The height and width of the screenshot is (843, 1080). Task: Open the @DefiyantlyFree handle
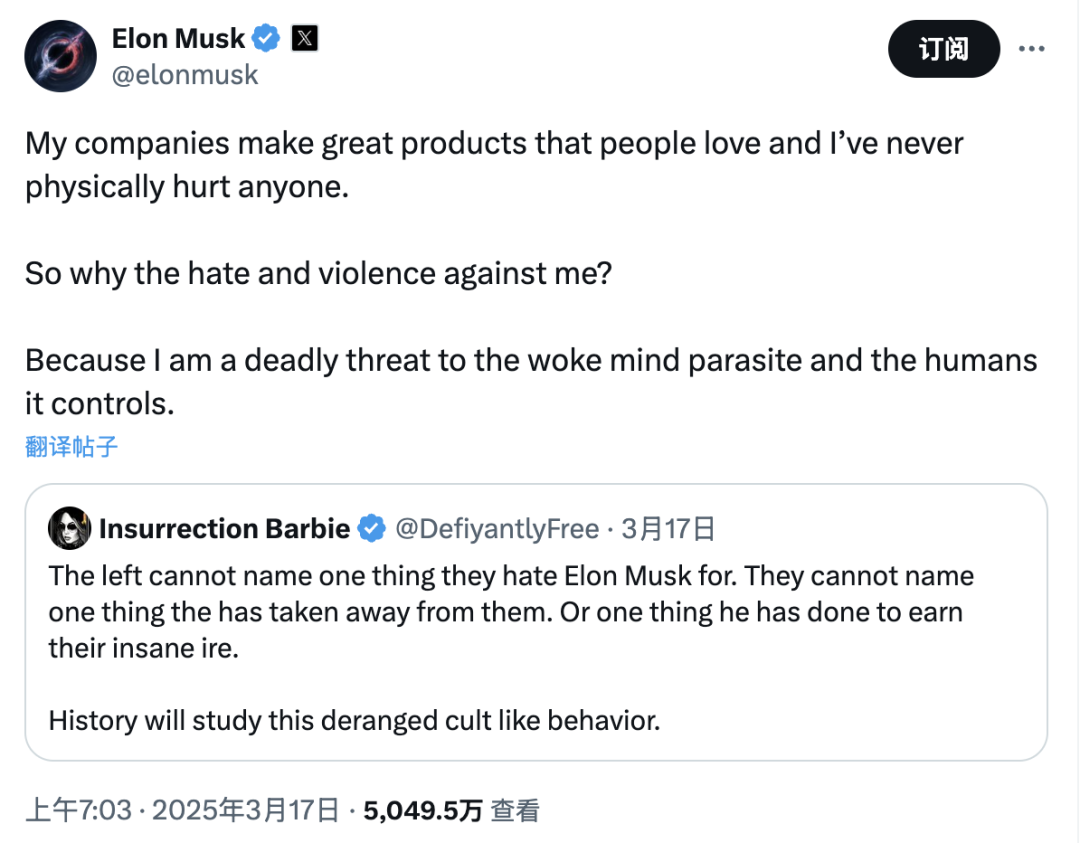tap(497, 528)
